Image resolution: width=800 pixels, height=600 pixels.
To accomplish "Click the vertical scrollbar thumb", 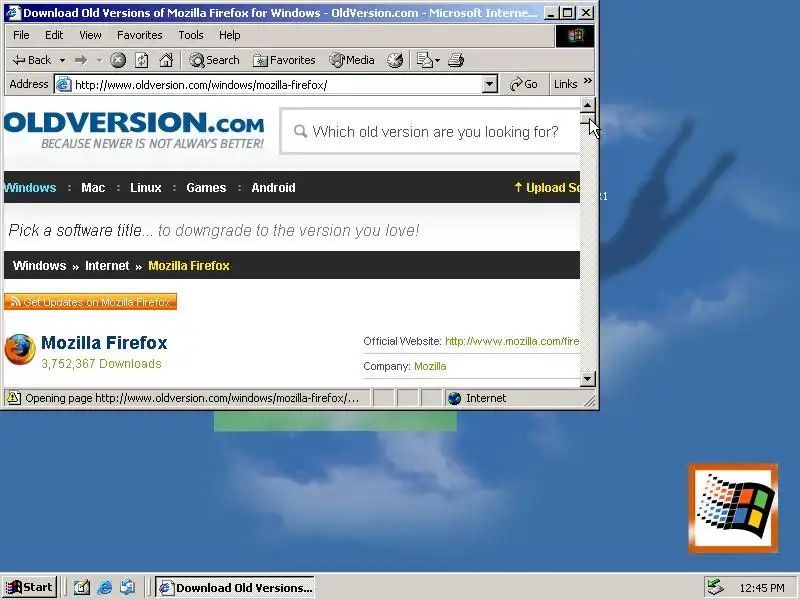I will coord(587,119).
